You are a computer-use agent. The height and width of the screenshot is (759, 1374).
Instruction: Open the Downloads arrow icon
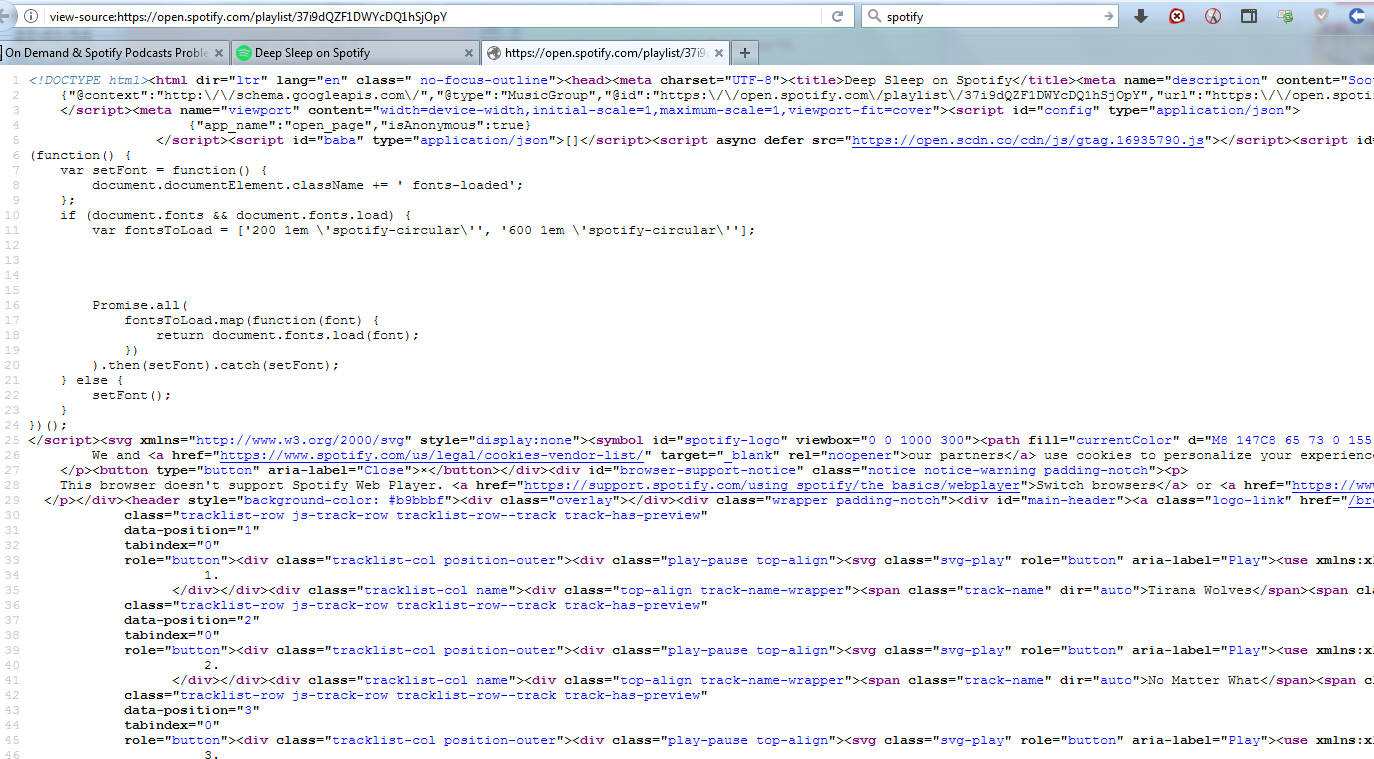(1141, 16)
